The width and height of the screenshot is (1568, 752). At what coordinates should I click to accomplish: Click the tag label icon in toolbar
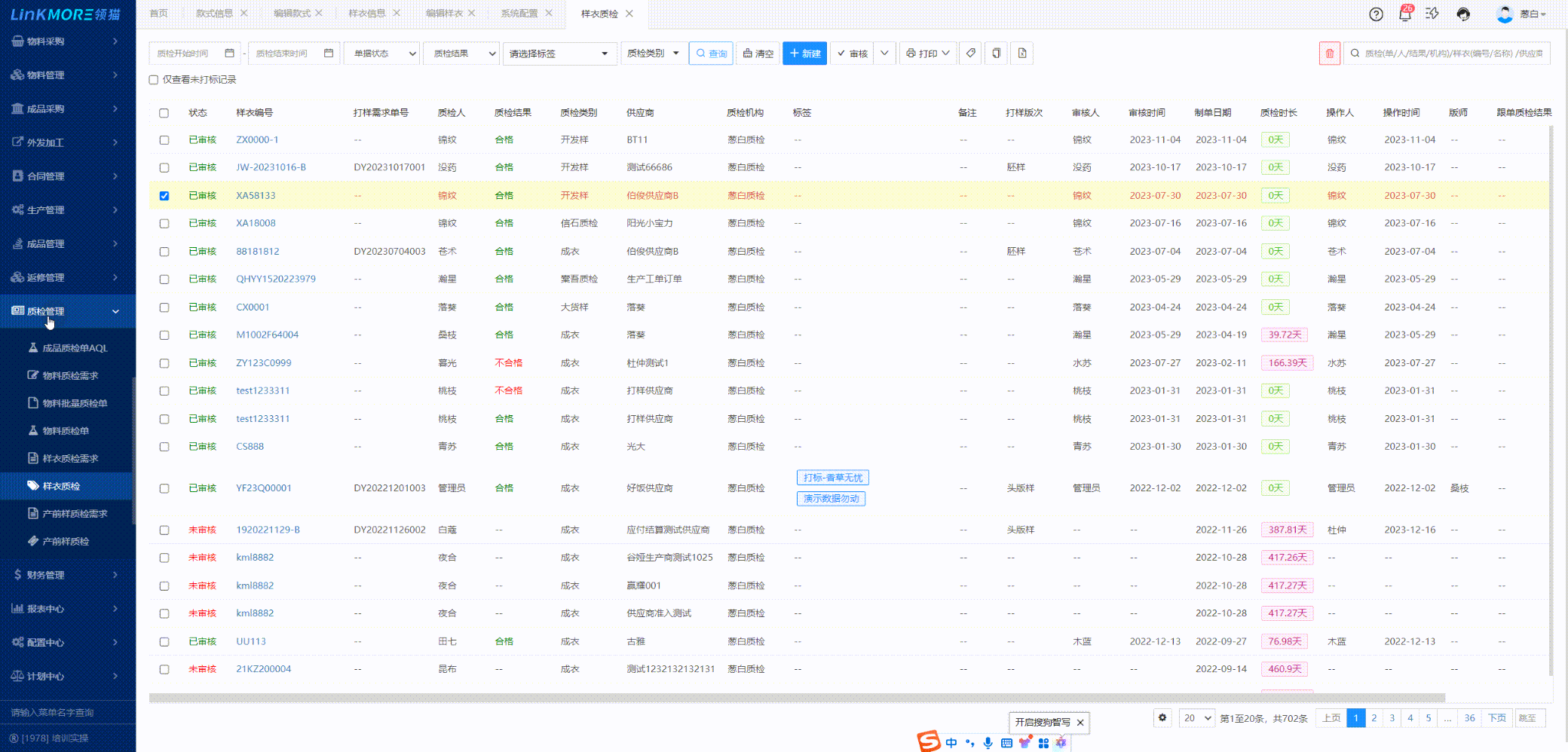[971, 53]
